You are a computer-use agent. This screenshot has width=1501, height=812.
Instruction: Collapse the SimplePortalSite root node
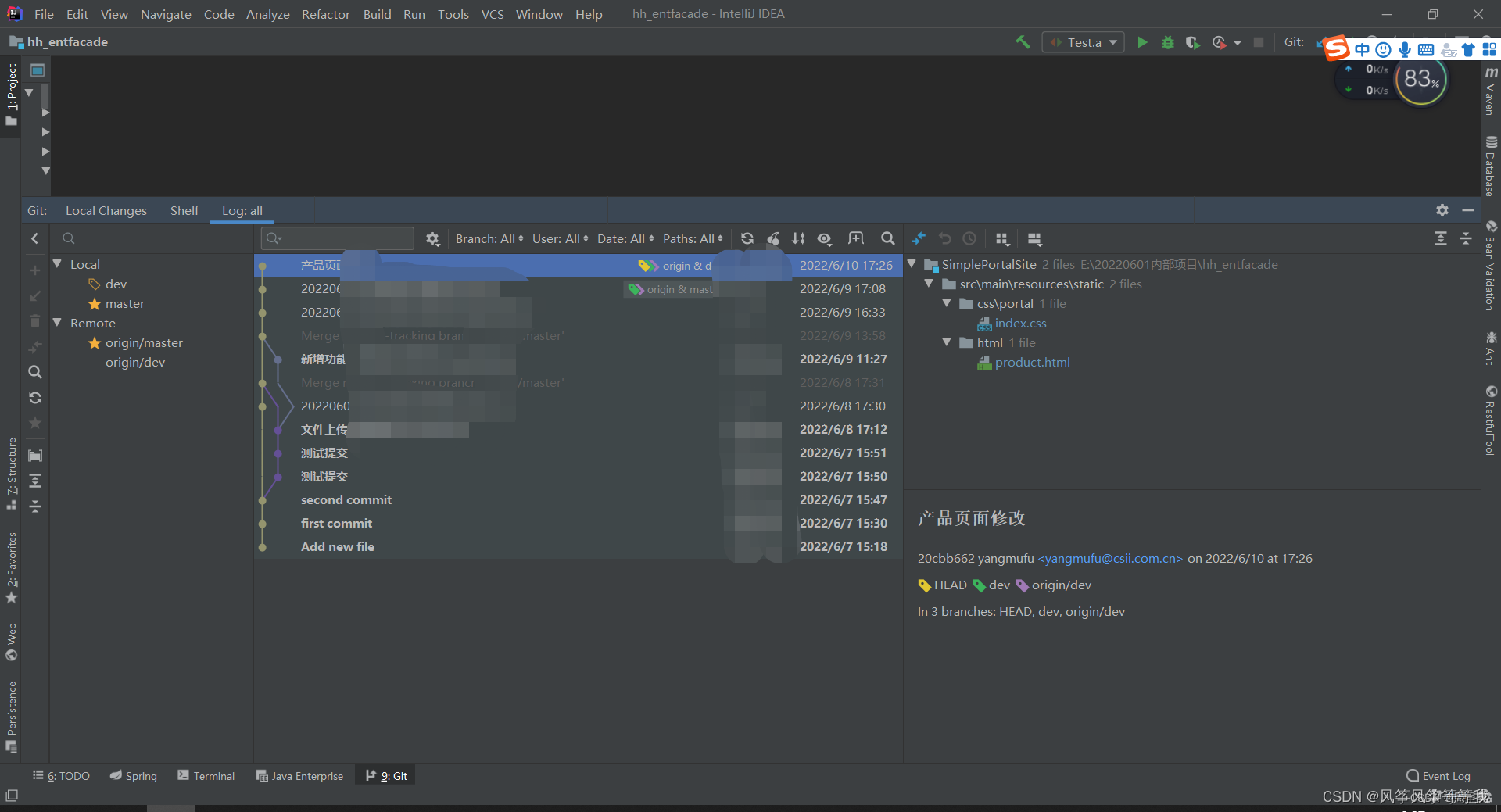click(912, 264)
